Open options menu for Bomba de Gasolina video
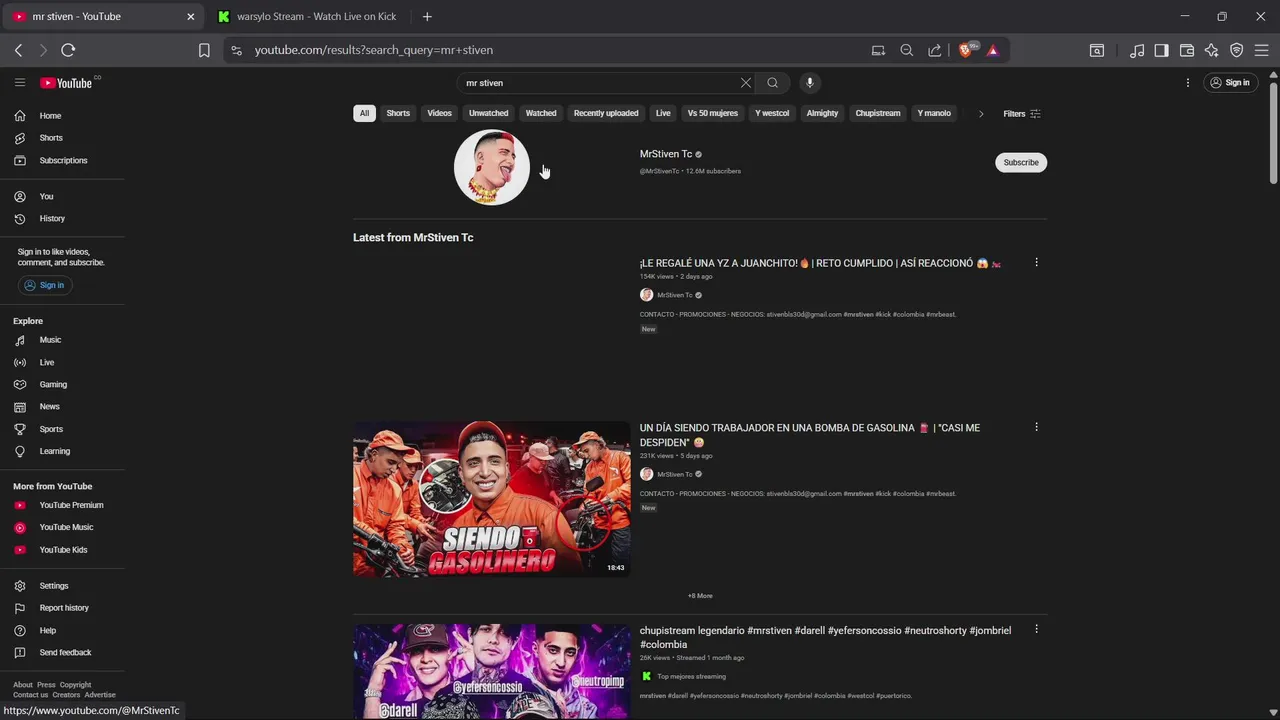This screenshot has width=1280, height=720. 1036,427
